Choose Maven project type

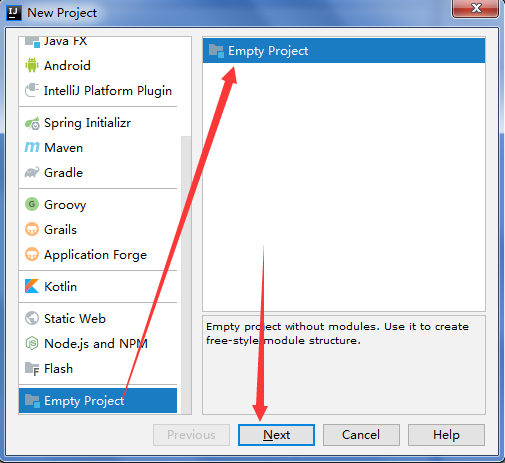pos(98,148)
